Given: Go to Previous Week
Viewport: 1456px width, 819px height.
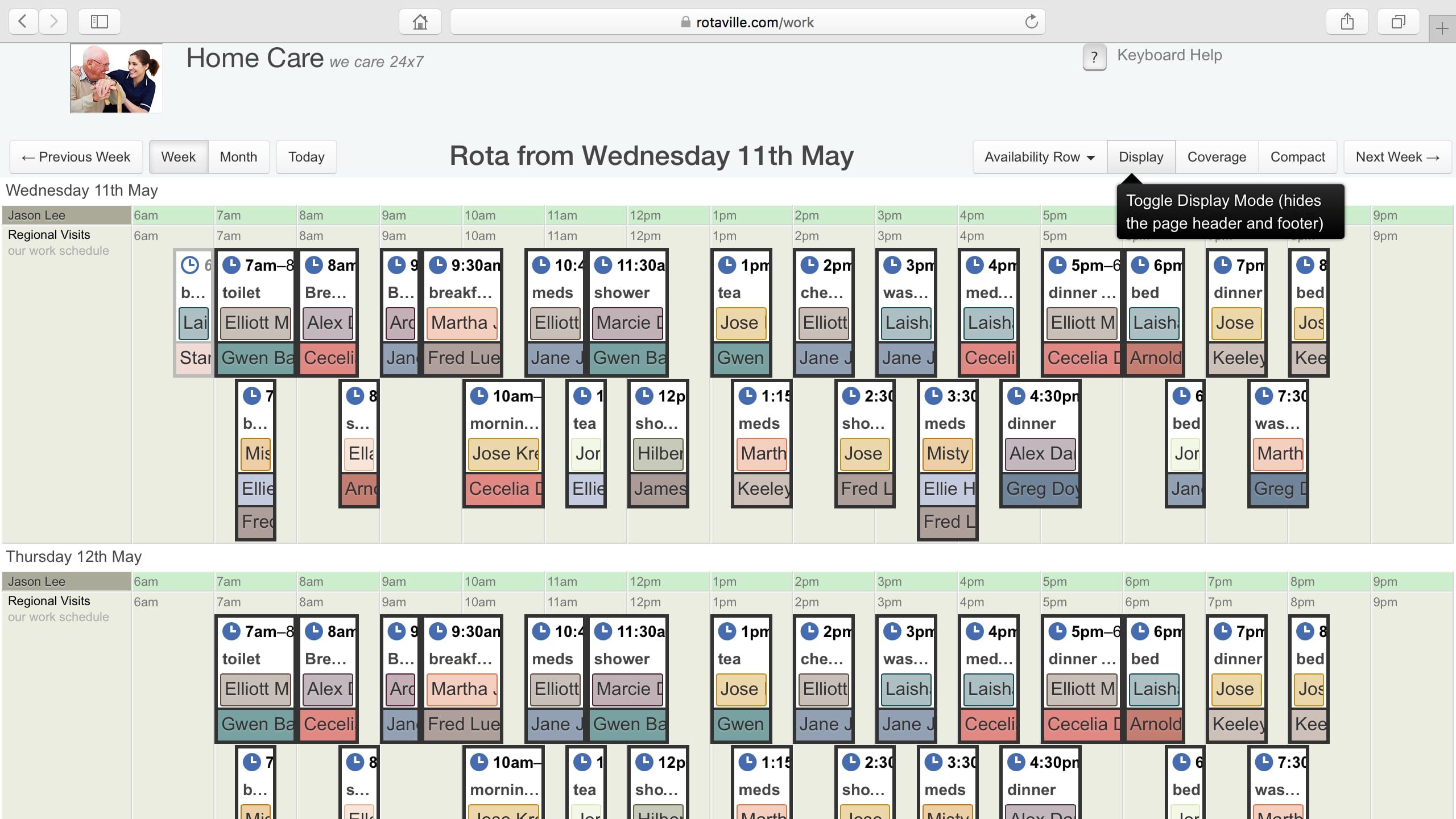Looking at the screenshot, I should coord(76,157).
